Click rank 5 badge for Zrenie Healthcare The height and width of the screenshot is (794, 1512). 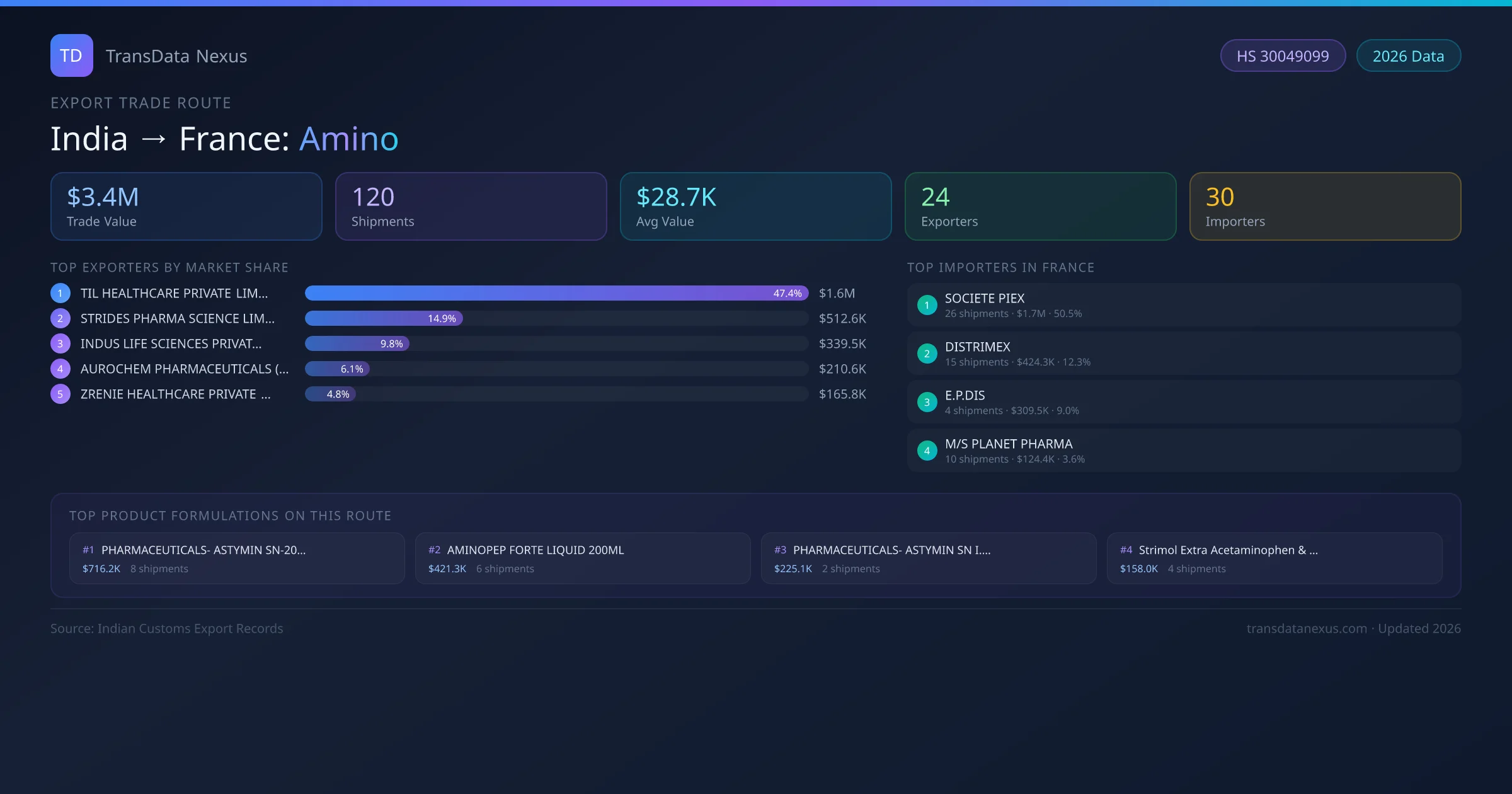pos(60,394)
